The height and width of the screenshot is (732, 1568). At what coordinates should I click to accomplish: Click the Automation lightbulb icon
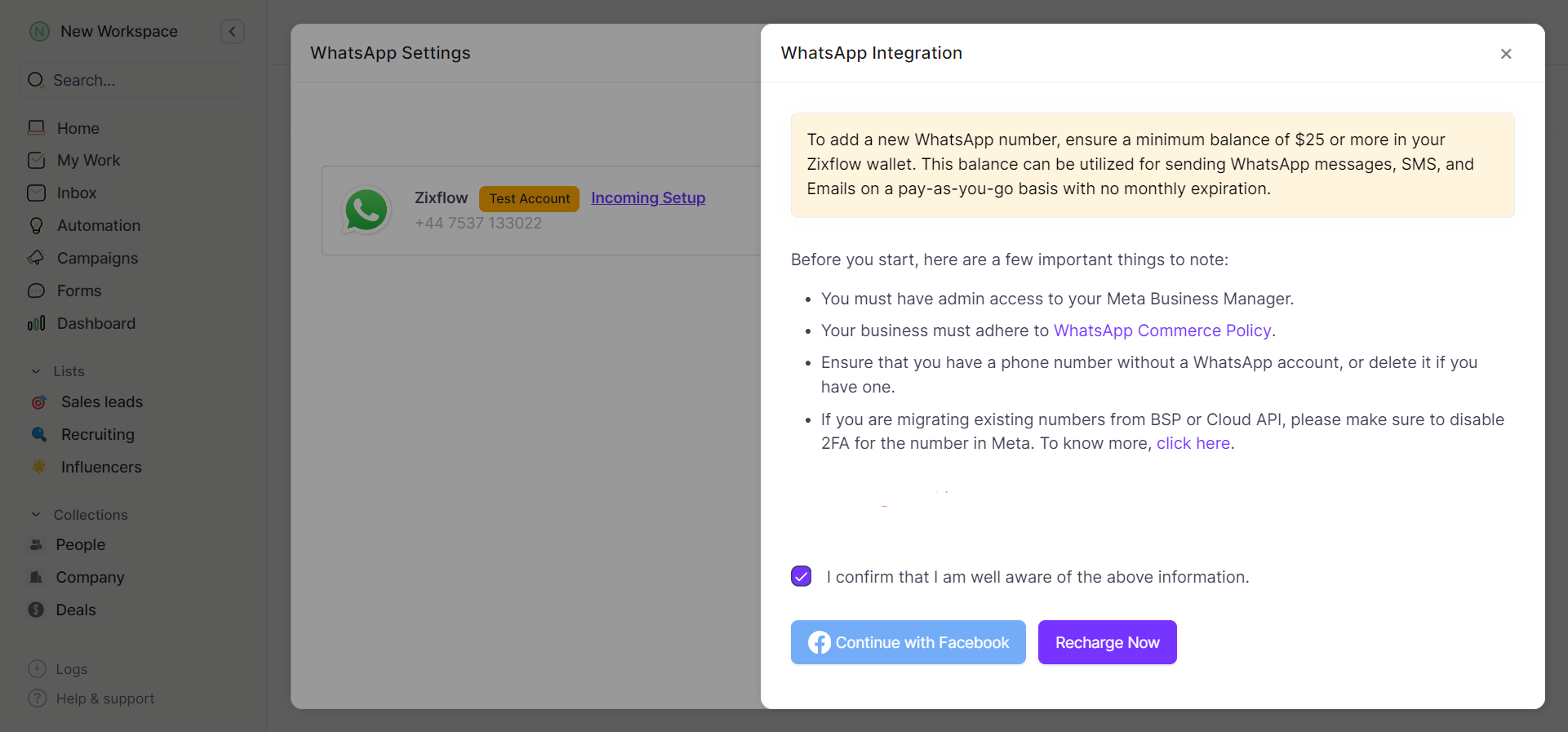point(36,226)
